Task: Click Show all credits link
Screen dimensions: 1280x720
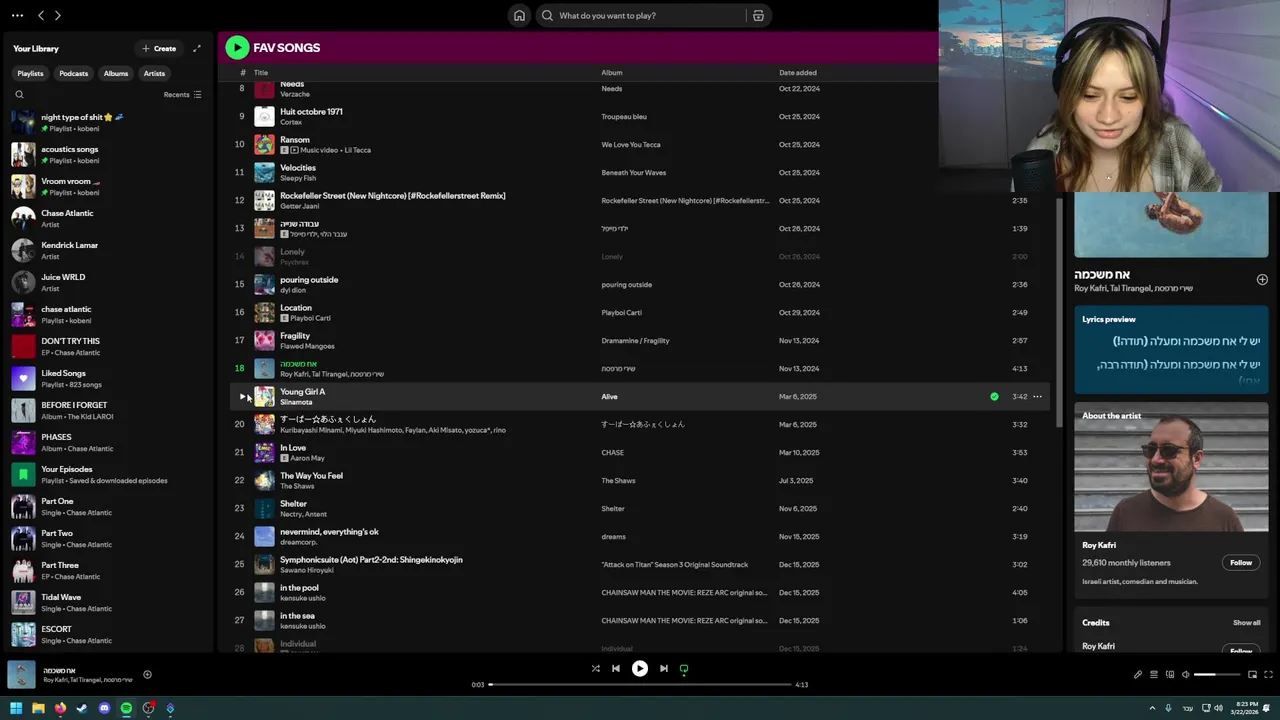Action: tap(1246, 623)
